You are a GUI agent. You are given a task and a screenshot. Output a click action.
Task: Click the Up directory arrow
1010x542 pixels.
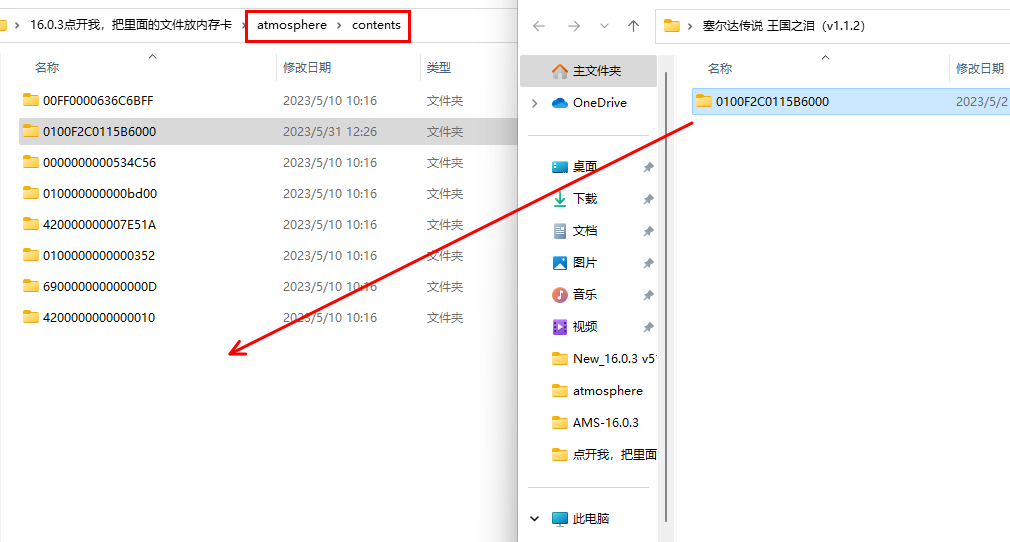(633, 26)
